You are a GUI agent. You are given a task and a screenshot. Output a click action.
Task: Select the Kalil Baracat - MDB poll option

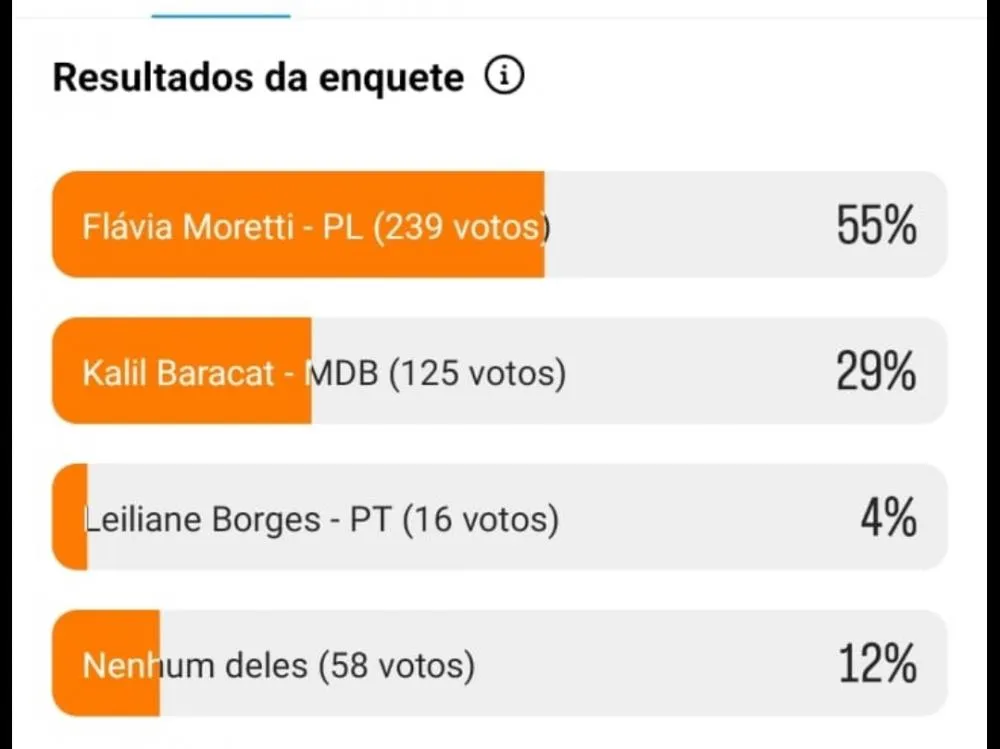pos(323,373)
